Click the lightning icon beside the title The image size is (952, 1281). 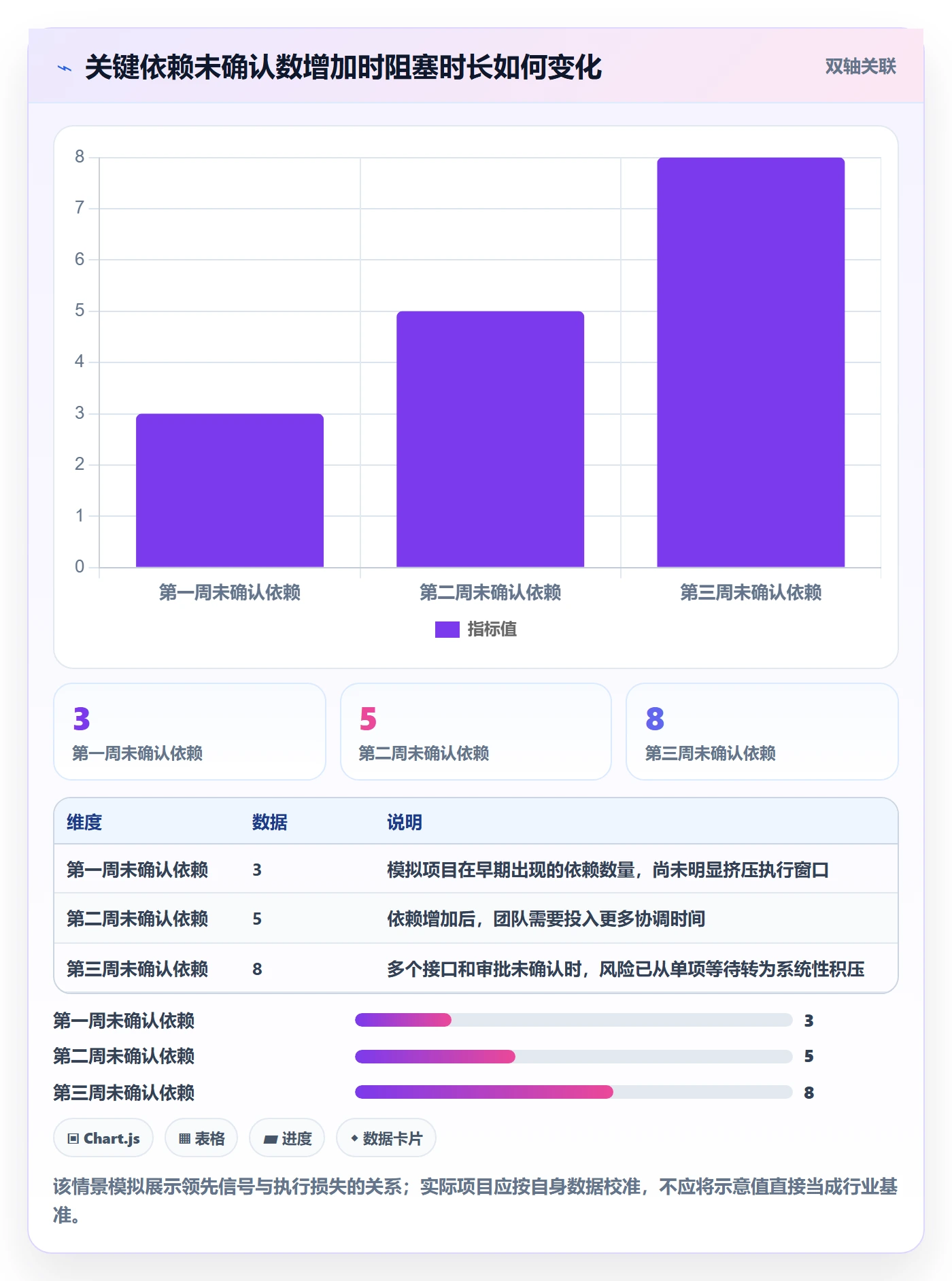coord(65,68)
